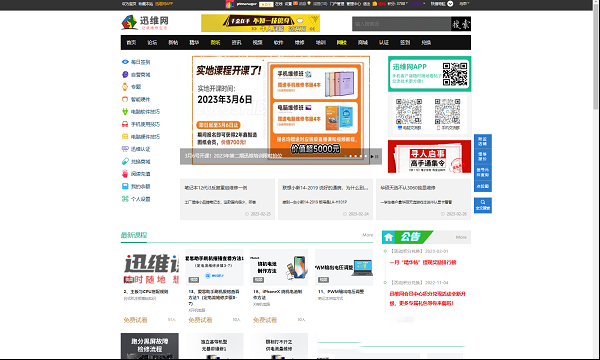
Task: Open the 商城 item in black navigation bar
Action: [363, 42]
